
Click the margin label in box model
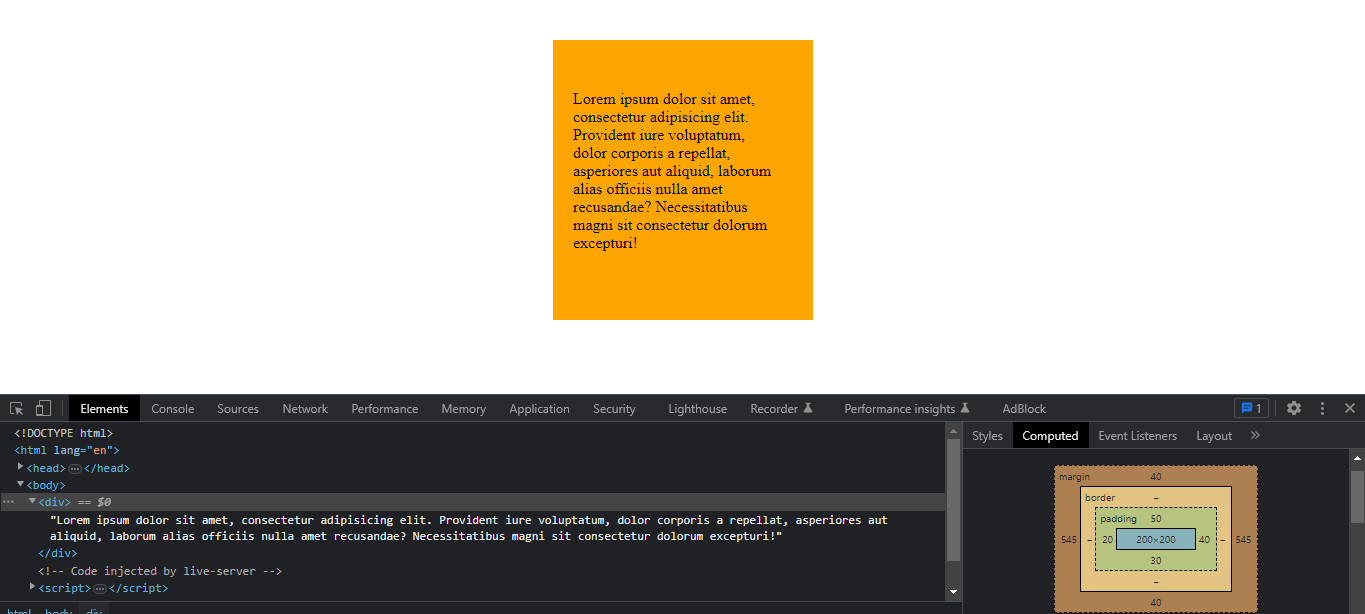click(1074, 477)
